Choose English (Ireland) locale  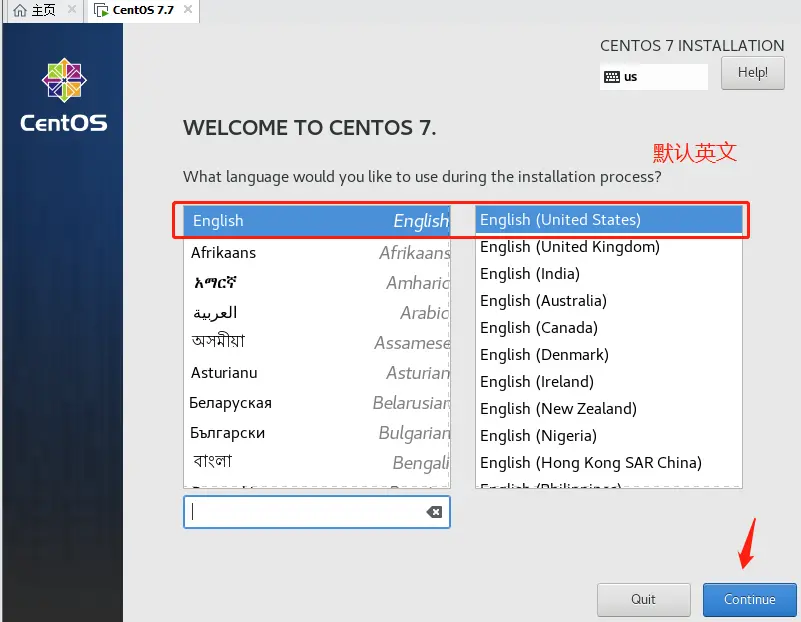[x=609, y=382]
